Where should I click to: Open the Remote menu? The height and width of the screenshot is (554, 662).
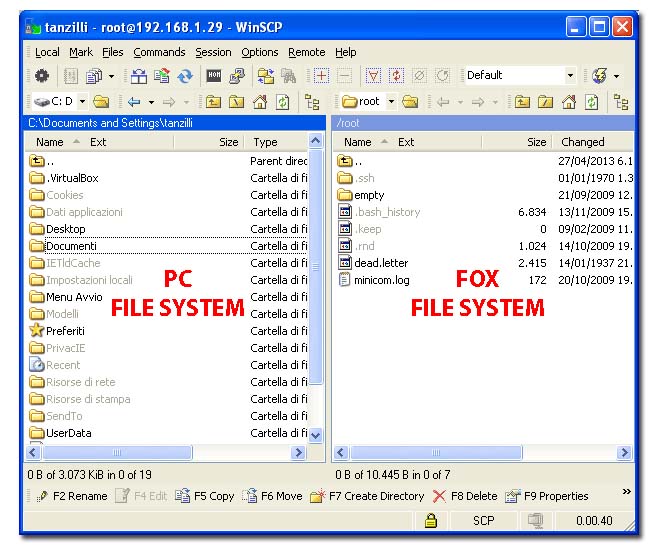click(x=307, y=52)
